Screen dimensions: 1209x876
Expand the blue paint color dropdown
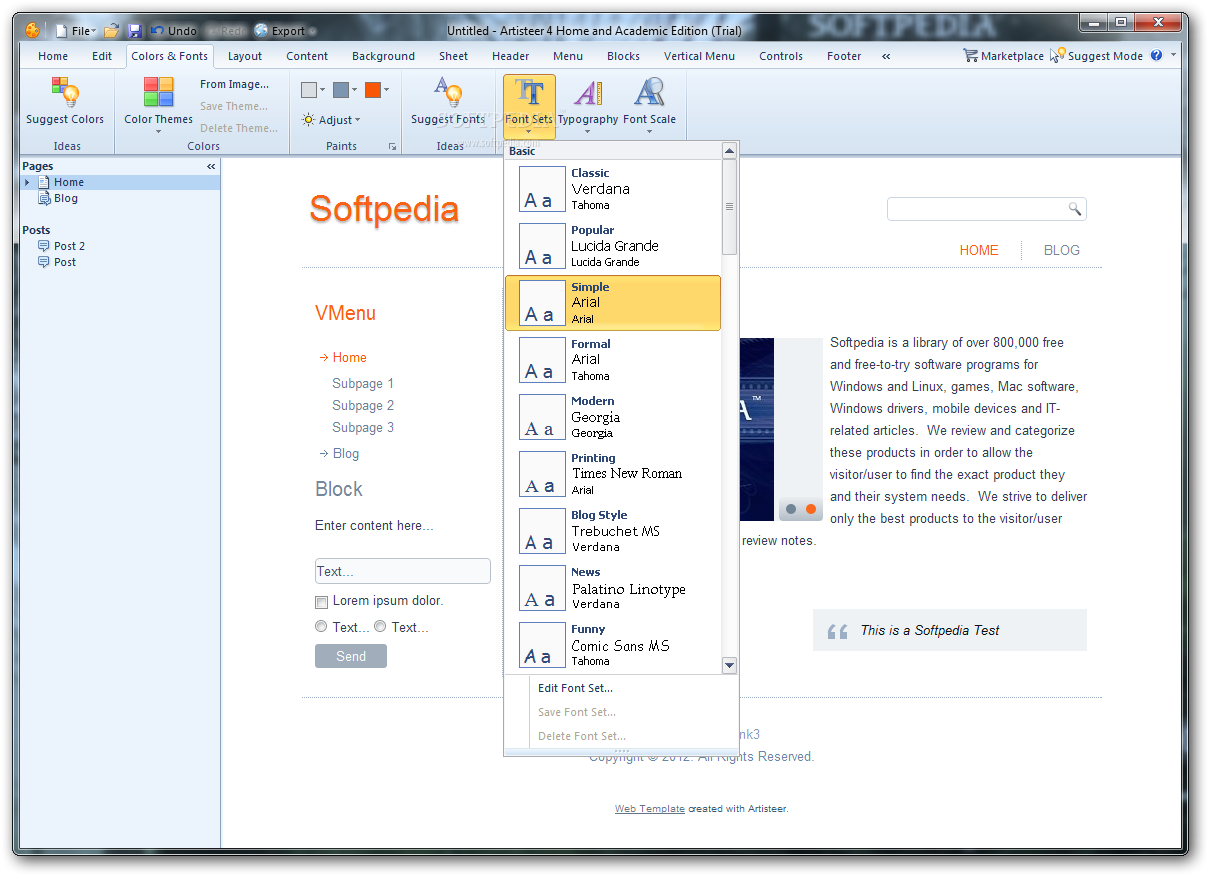click(x=354, y=90)
